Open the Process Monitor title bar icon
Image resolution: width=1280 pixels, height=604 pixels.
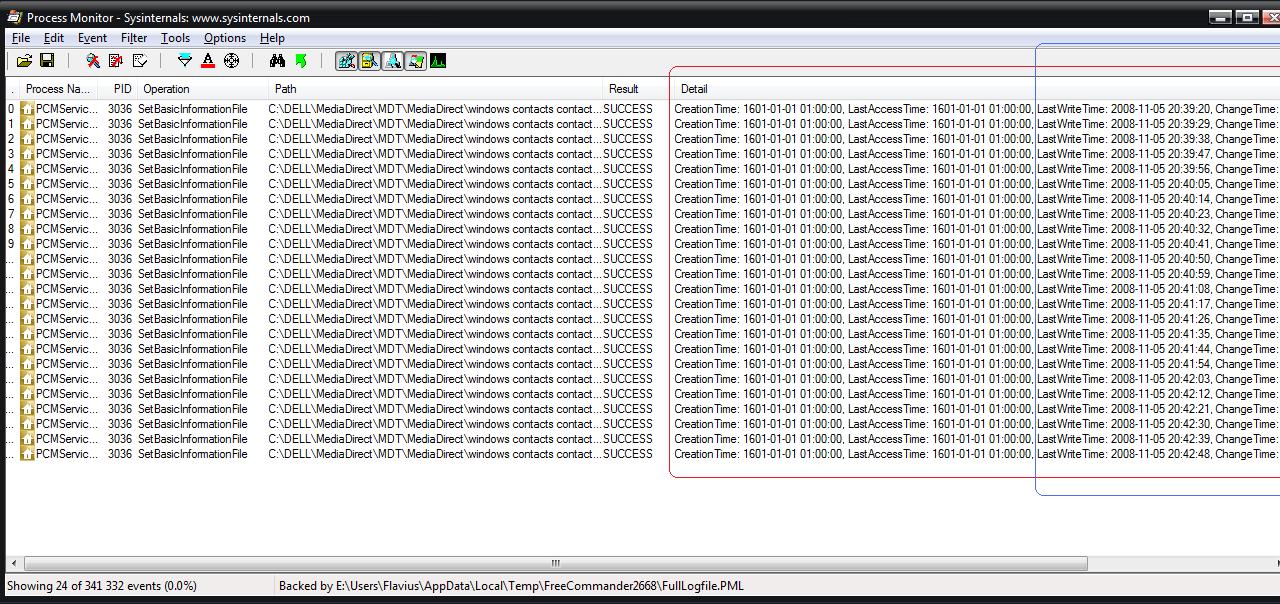[x=14, y=17]
